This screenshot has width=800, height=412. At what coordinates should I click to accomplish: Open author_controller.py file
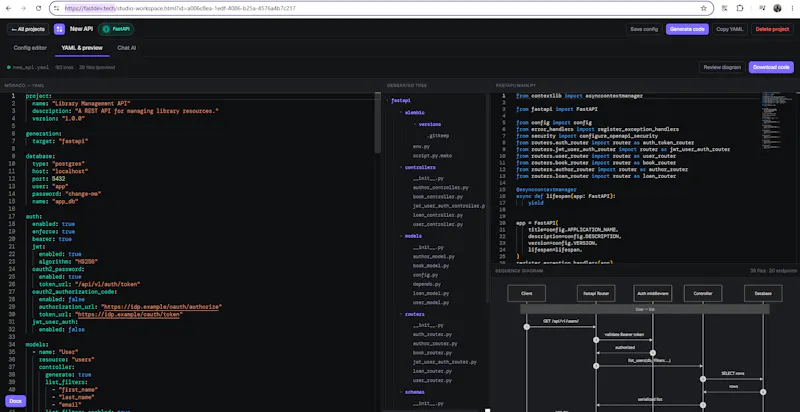pos(440,188)
